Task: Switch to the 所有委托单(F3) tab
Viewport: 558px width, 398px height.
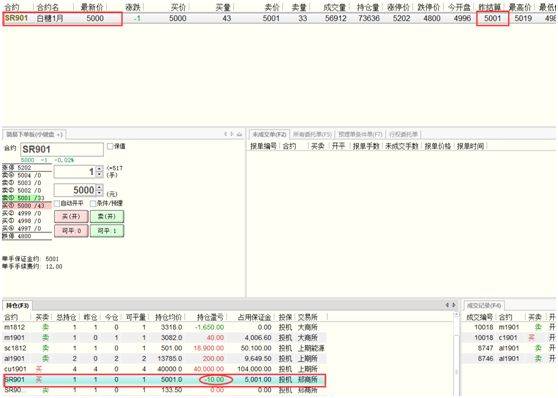Action: 312,134
